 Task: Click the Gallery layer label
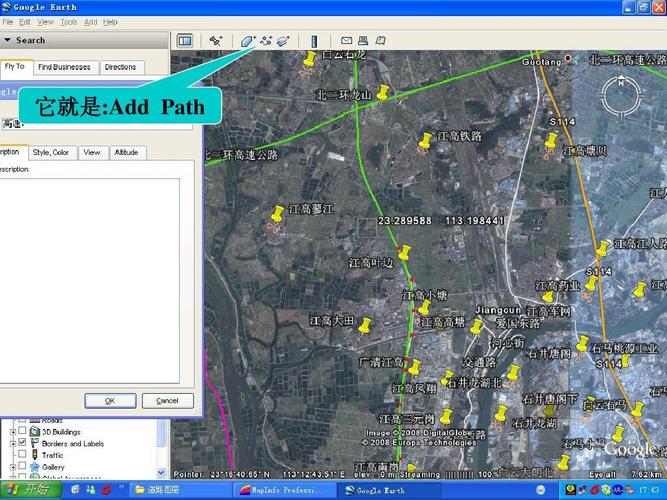point(53,467)
